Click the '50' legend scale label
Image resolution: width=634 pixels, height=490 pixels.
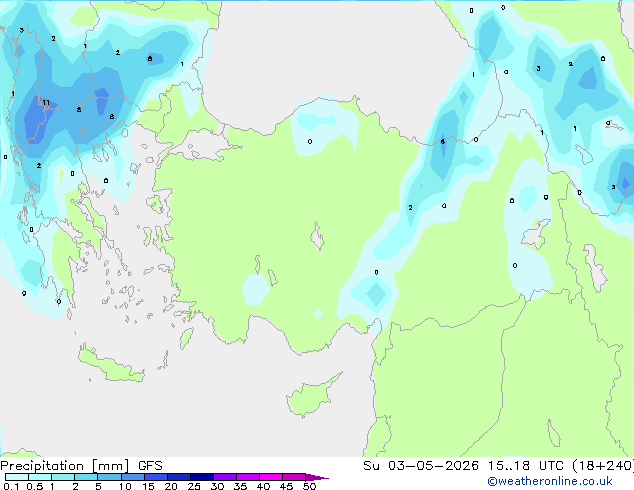(309, 486)
